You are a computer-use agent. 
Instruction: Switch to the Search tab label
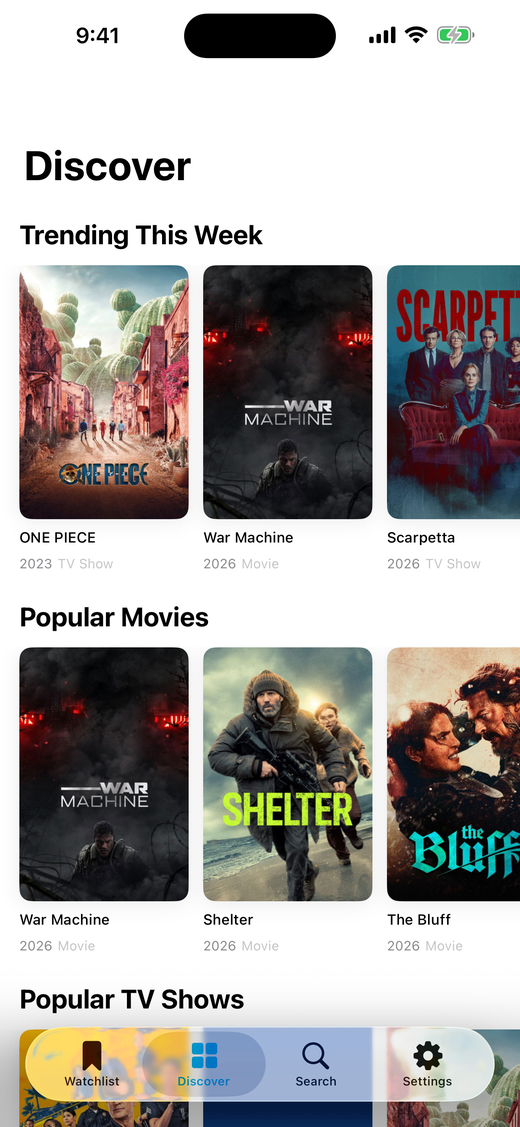(316, 1081)
